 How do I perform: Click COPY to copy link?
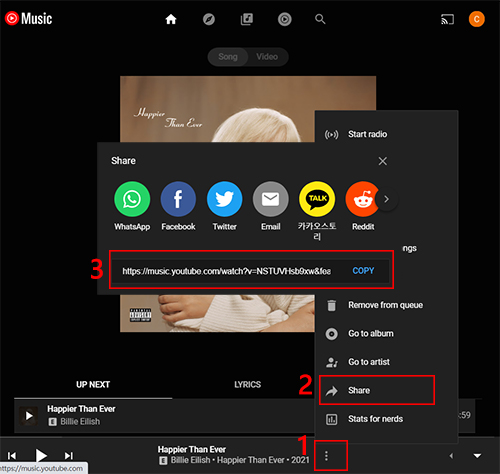pos(363,271)
